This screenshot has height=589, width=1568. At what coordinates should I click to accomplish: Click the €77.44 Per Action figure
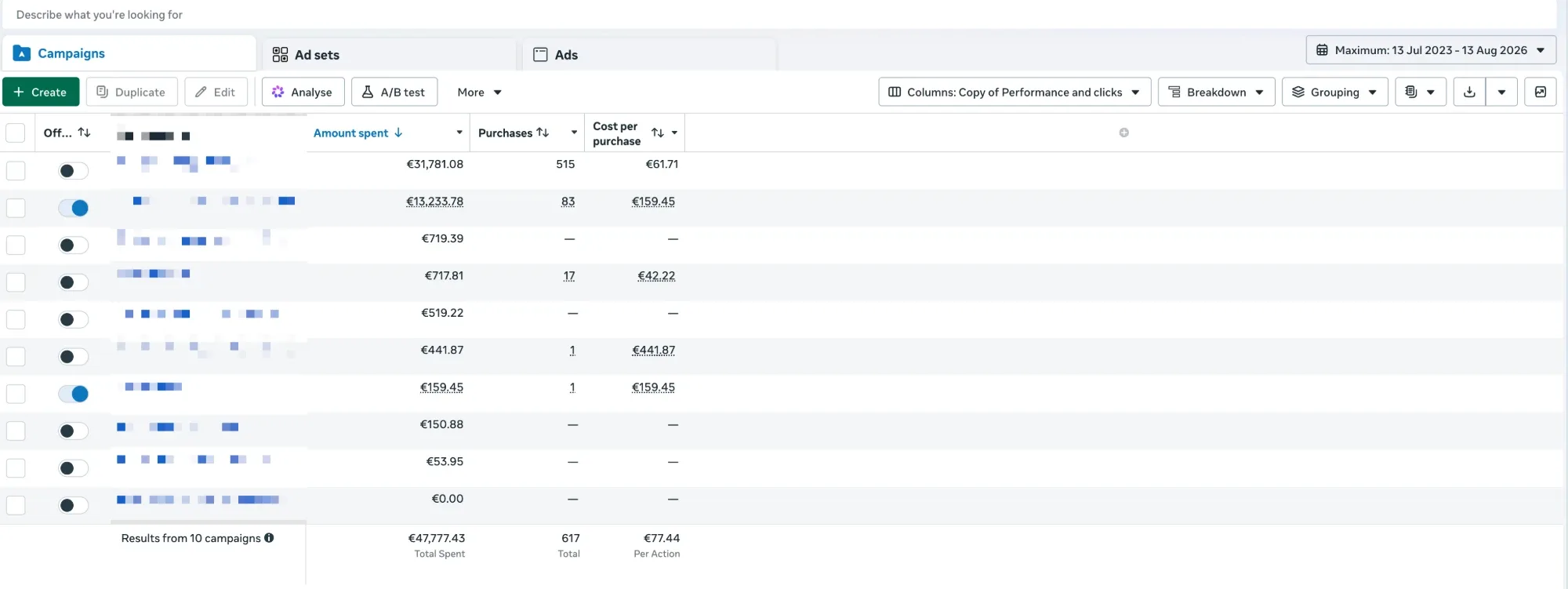click(662, 538)
